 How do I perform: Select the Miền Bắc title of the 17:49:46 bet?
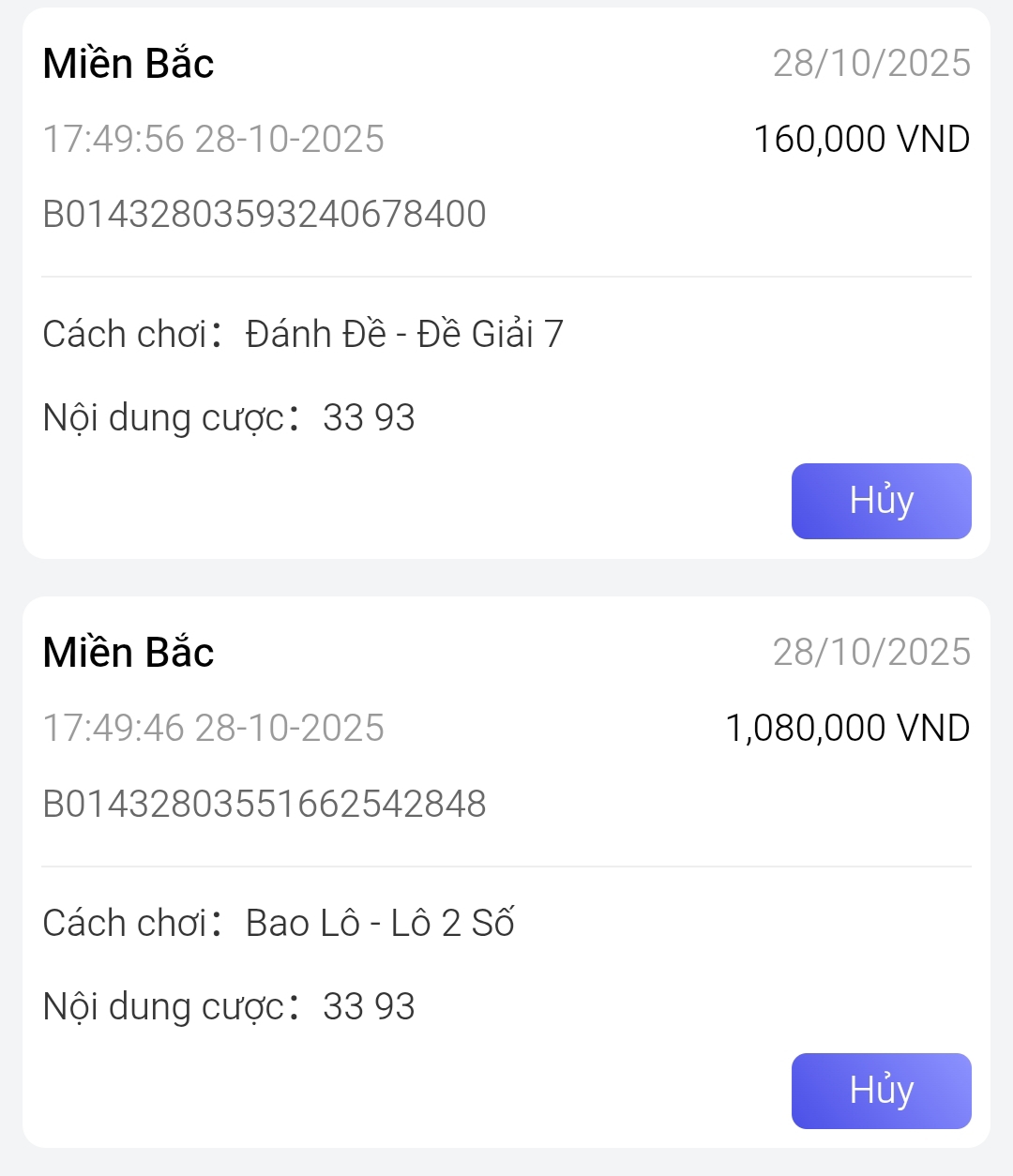129,653
